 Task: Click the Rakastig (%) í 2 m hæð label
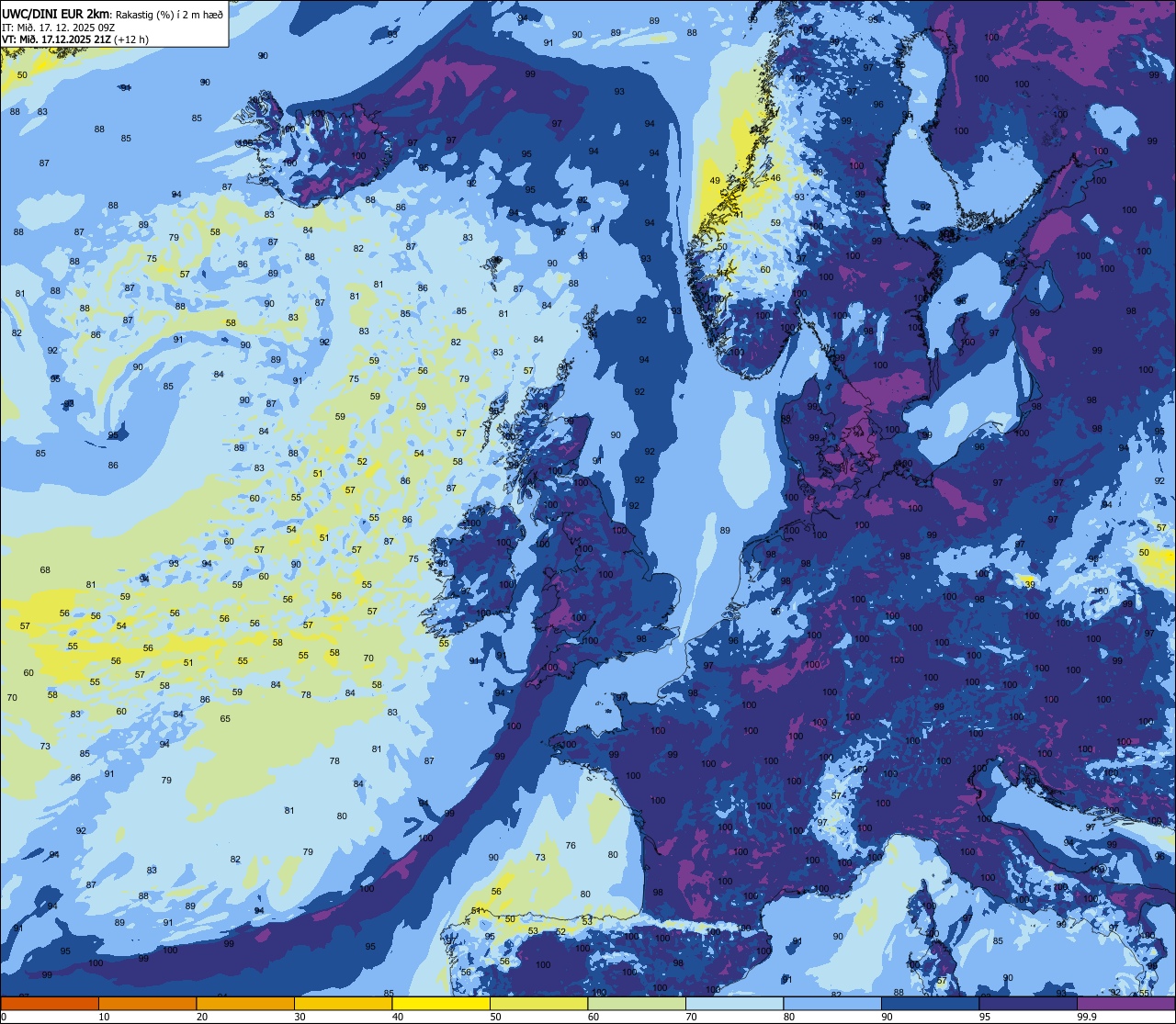(x=169, y=14)
